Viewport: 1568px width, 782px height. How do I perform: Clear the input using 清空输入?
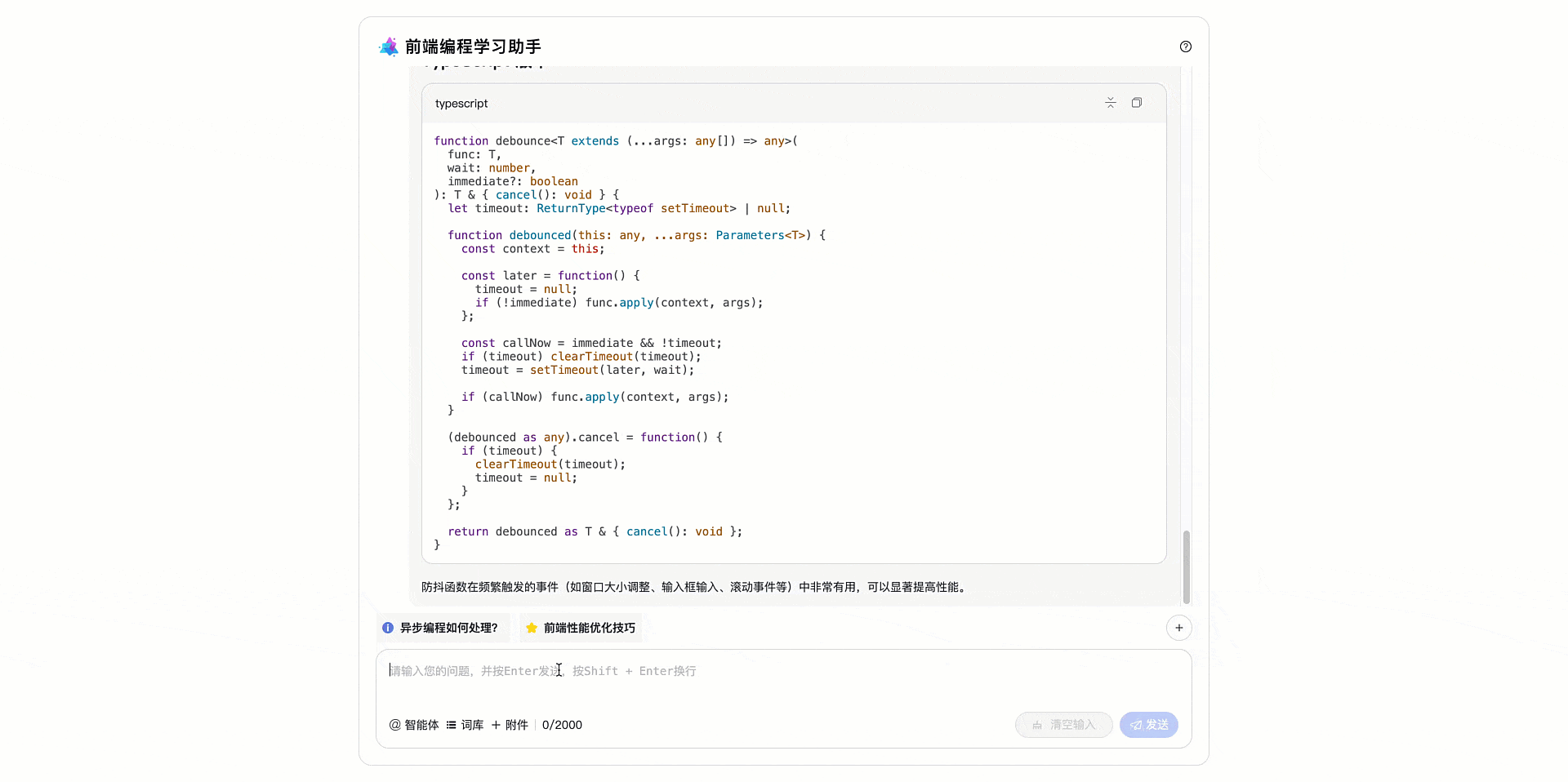[1063, 725]
